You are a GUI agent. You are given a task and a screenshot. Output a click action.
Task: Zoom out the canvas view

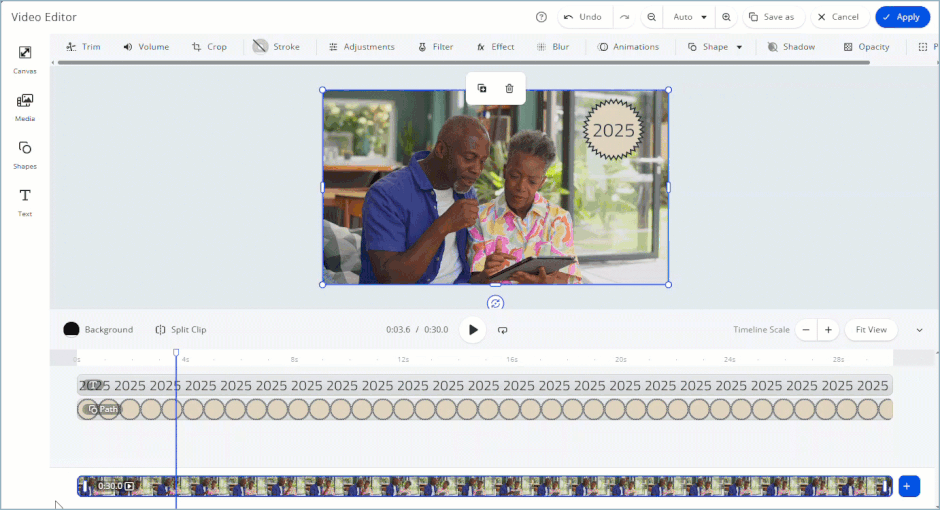click(651, 17)
